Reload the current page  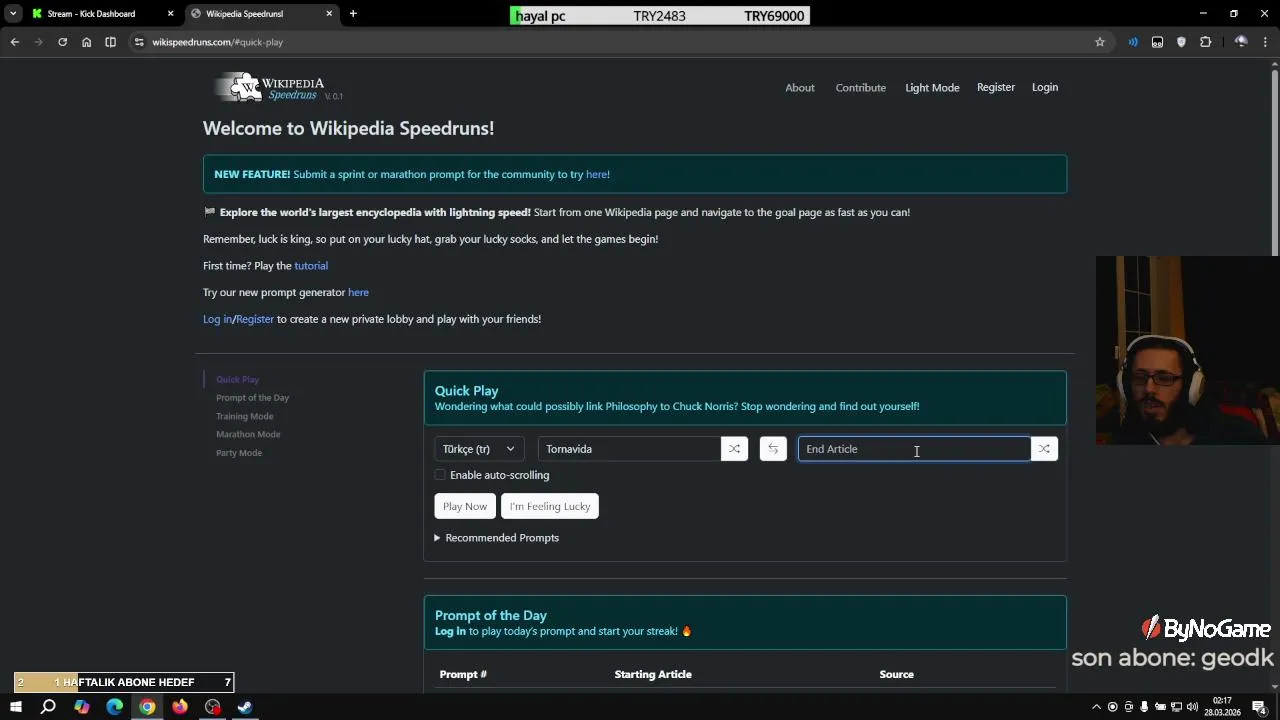(62, 42)
